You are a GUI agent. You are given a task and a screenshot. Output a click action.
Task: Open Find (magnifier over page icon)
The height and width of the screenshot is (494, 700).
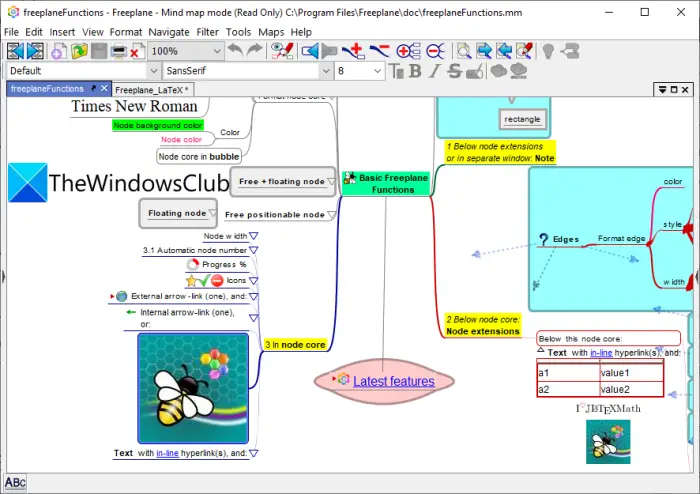(464, 51)
